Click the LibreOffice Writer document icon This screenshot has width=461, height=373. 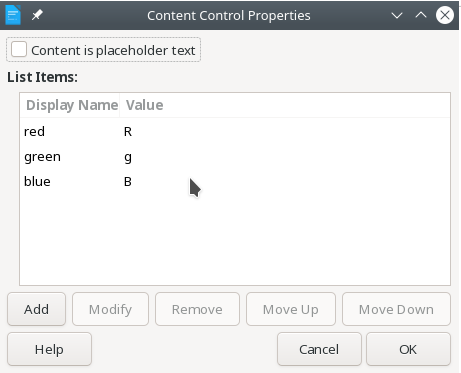click(x=13, y=15)
